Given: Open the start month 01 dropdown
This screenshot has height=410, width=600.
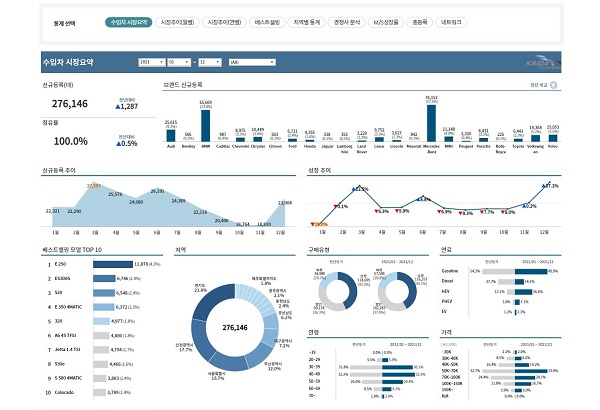Looking at the screenshot, I should (x=179, y=62).
